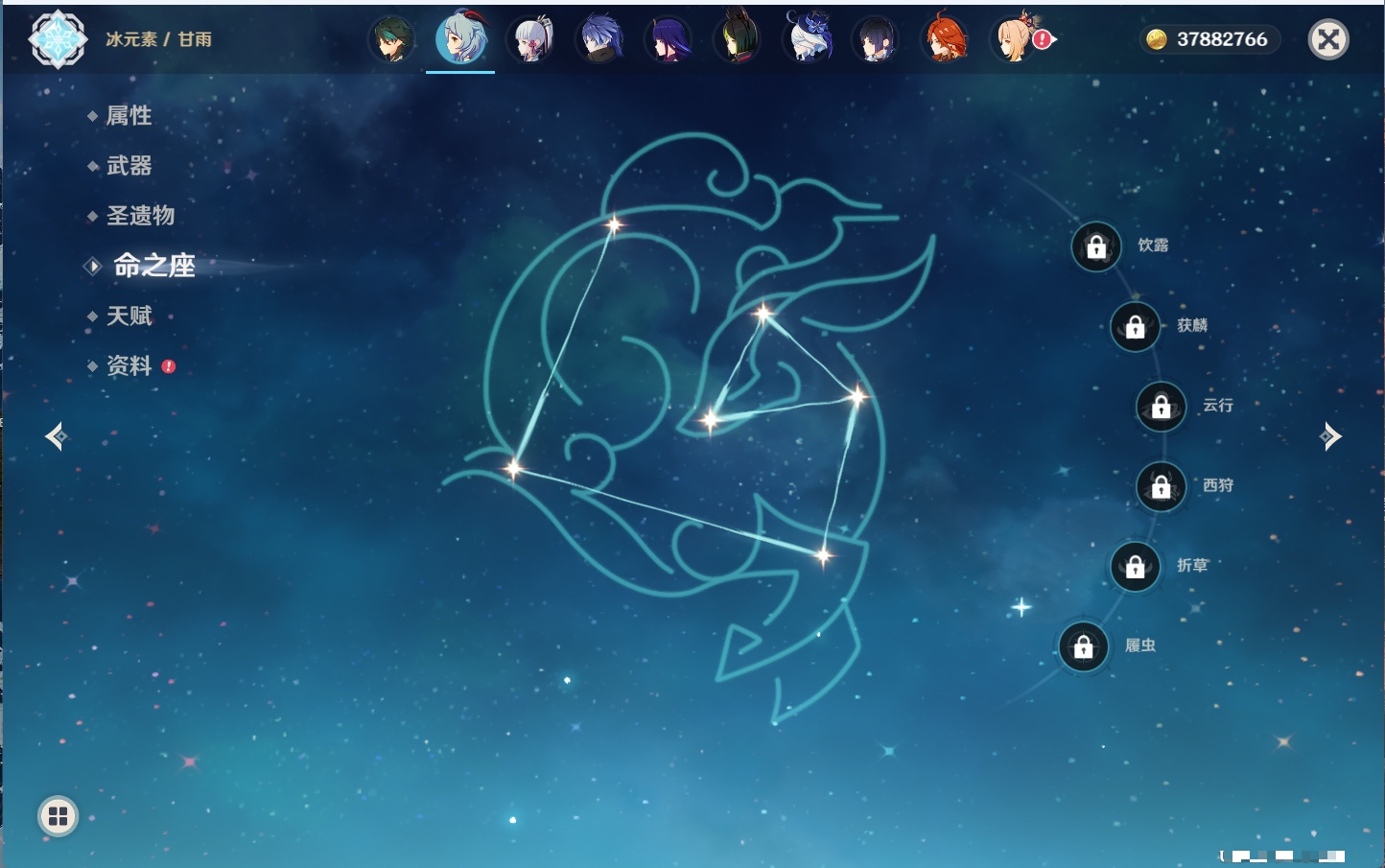Click the Cryo snowflake element icon
Viewport: 1385px width, 868px height.
click(x=58, y=39)
